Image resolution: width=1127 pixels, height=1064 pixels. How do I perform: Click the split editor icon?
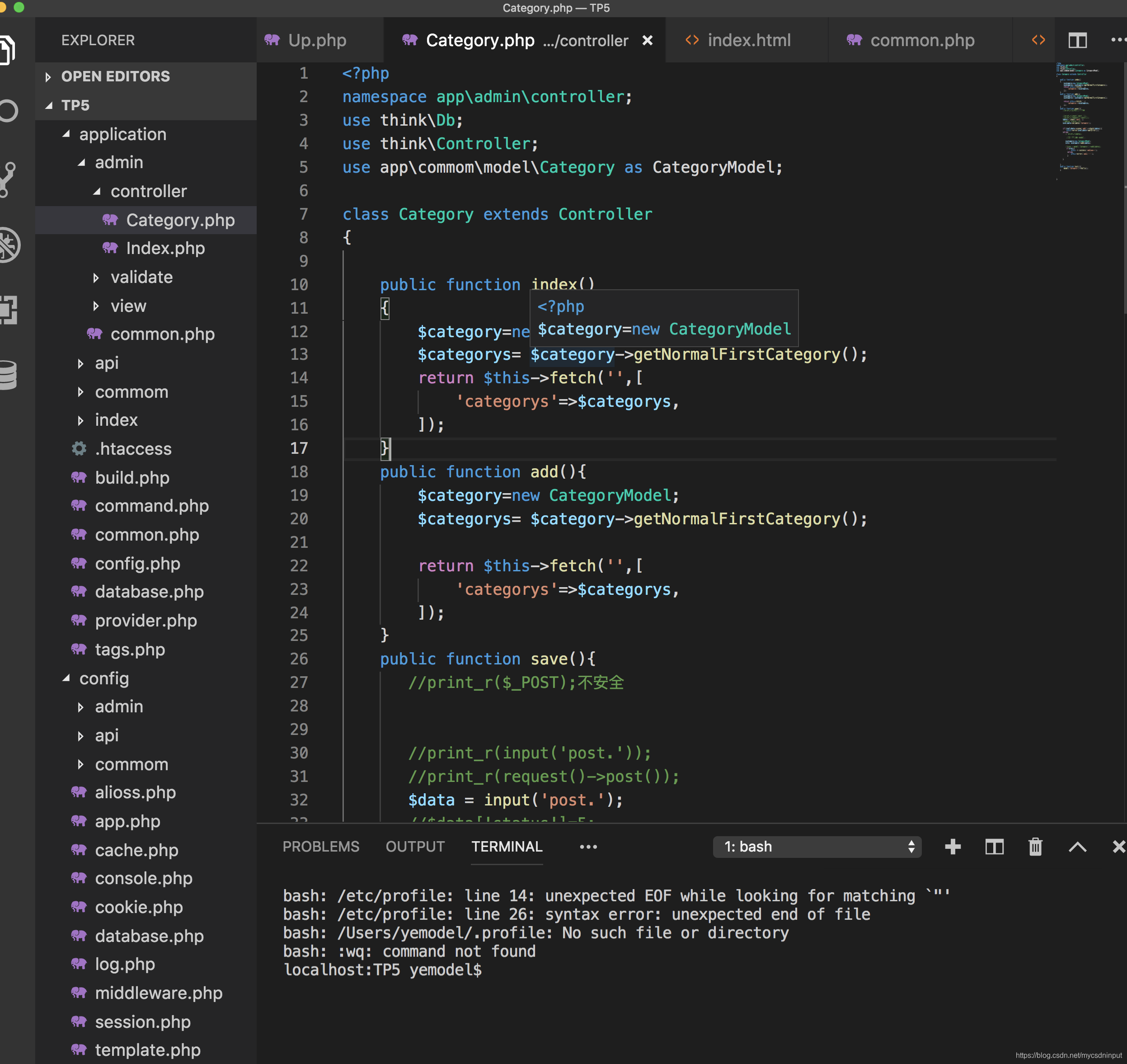point(1077,40)
